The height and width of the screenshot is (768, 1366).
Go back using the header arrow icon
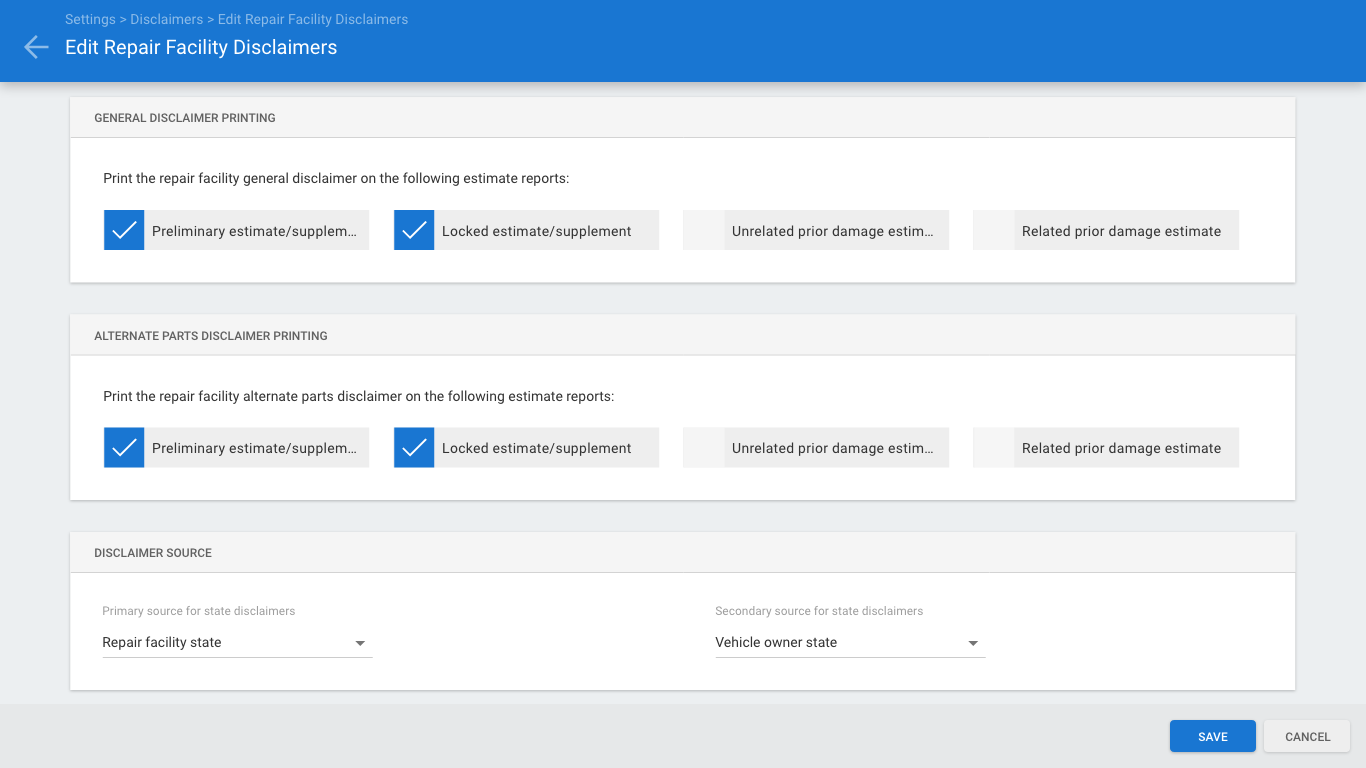pos(36,47)
